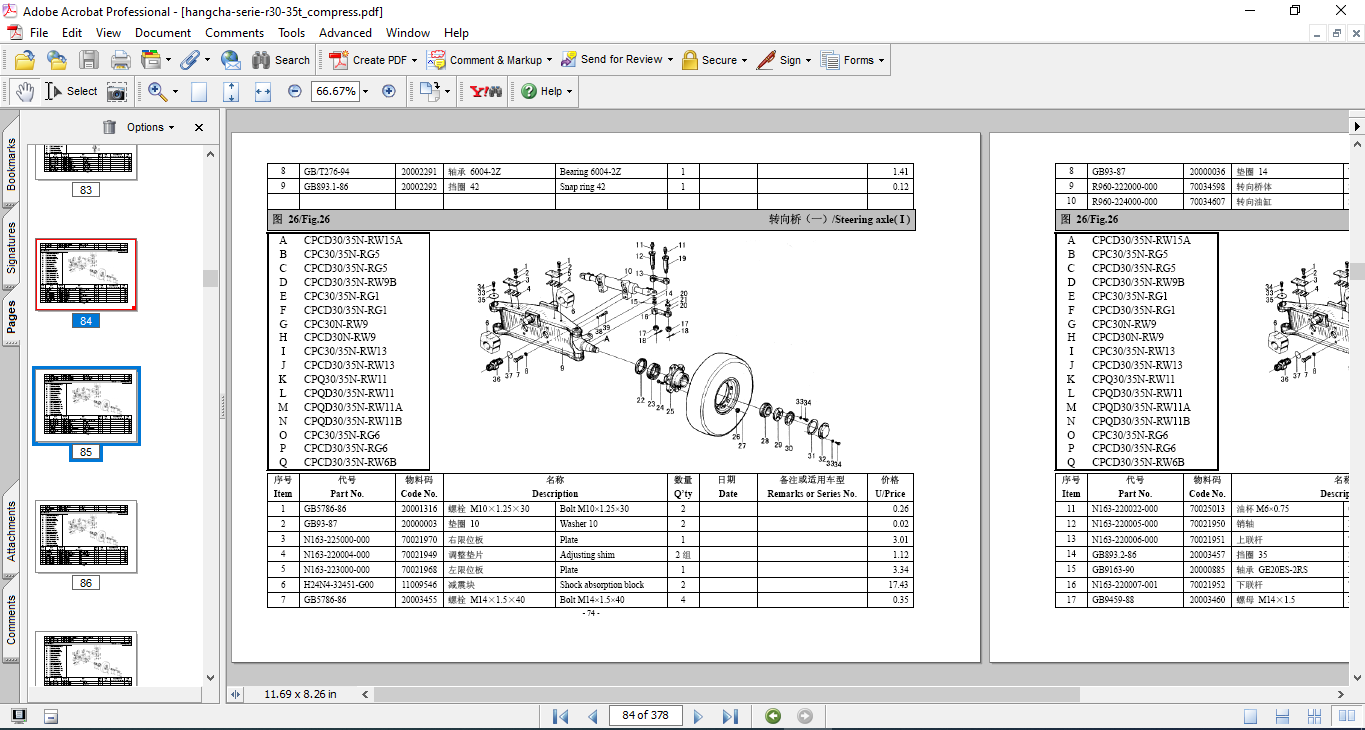This screenshot has width=1365, height=730.
Task: Activate the Select text tool
Action: click(x=71, y=91)
